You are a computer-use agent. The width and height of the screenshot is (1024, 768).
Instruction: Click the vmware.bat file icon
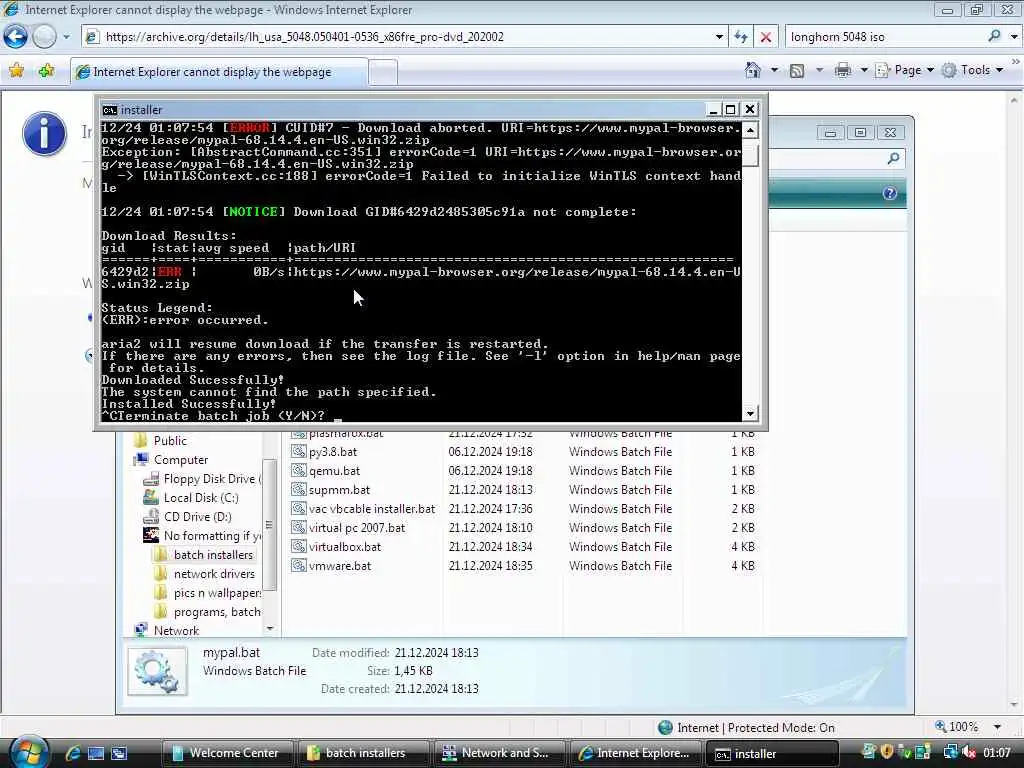[x=298, y=566]
